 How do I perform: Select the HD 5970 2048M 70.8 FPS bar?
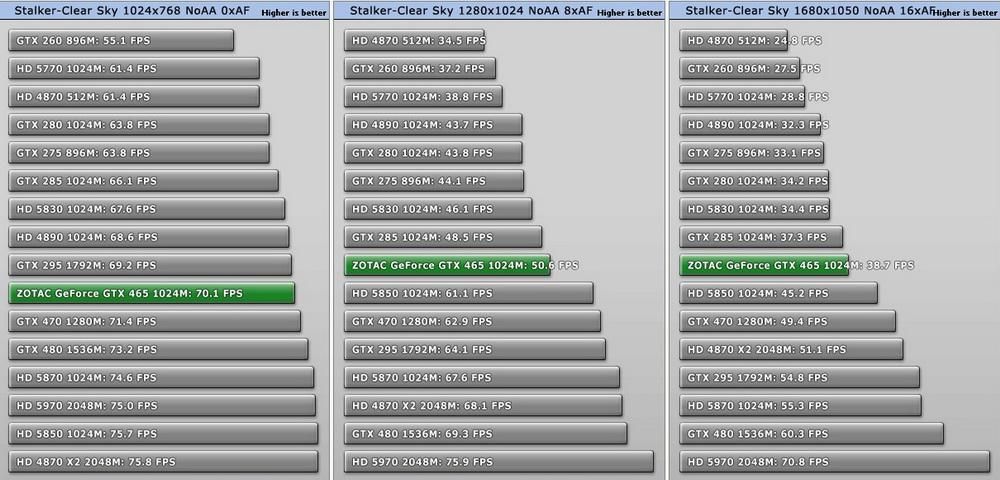tap(835, 462)
